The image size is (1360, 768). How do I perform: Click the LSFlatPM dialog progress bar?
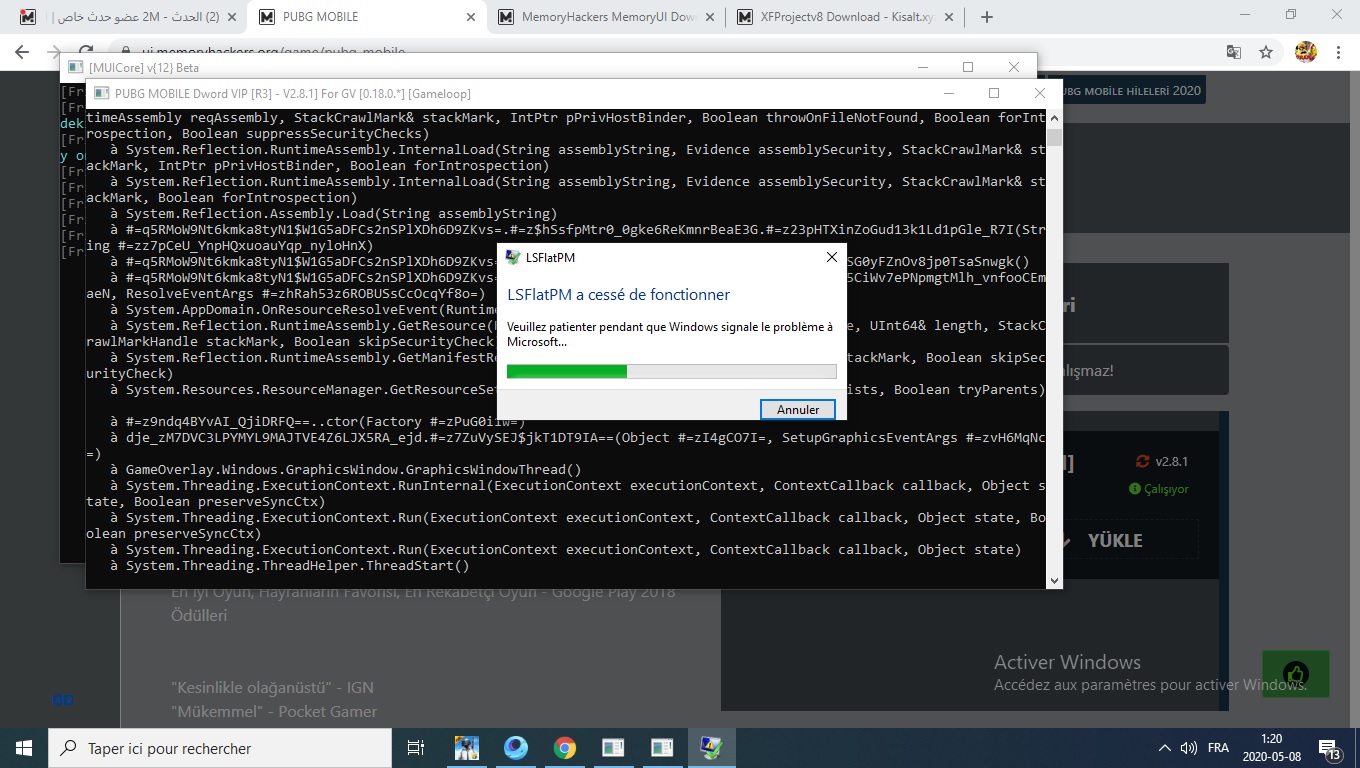click(x=671, y=372)
